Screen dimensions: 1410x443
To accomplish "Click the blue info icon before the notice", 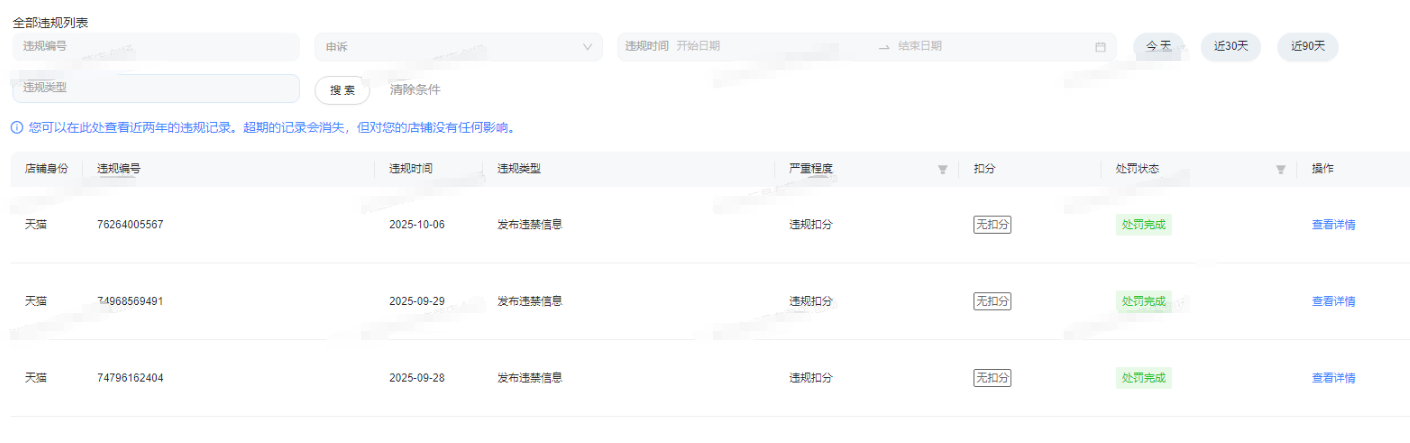I will pos(17,128).
